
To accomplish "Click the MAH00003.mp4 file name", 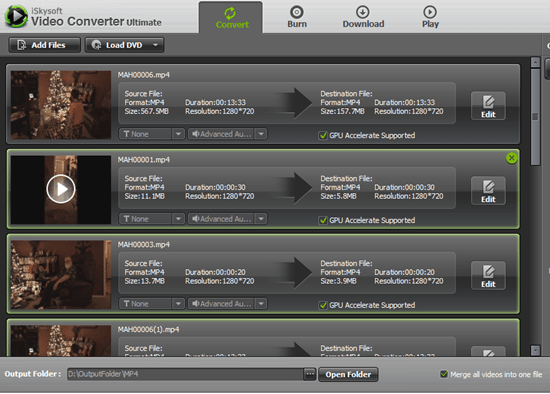I will (x=143, y=245).
